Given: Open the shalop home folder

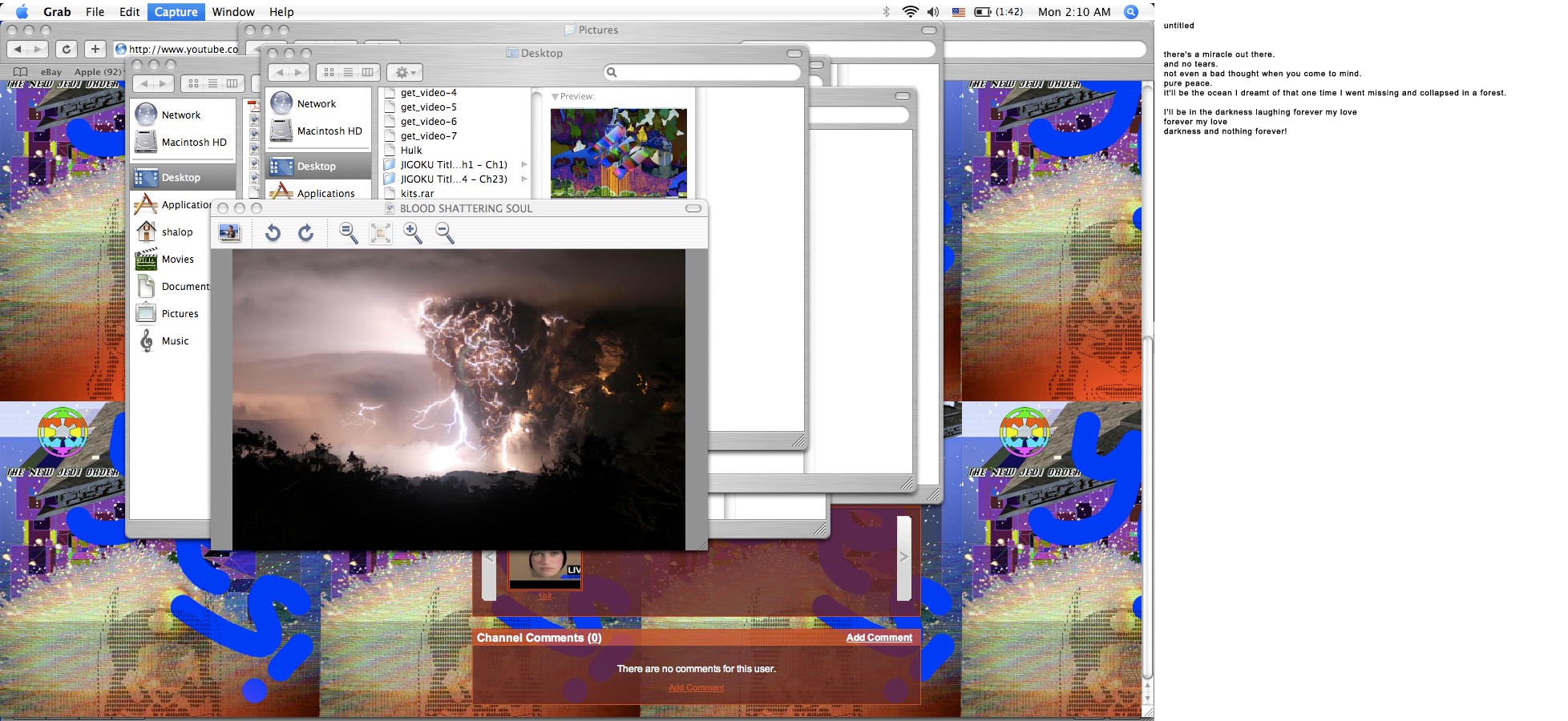Looking at the screenshot, I should 176,232.
